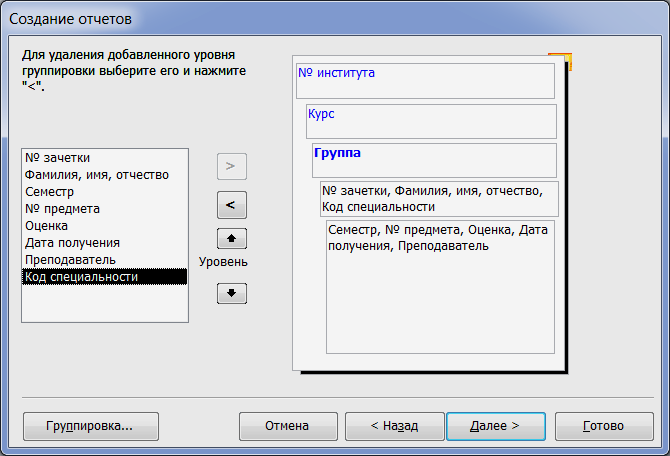Viewport: 670px width, 456px height.
Task: Raise priority with the up arrow button
Action: pyautogui.click(x=232, y=238)
